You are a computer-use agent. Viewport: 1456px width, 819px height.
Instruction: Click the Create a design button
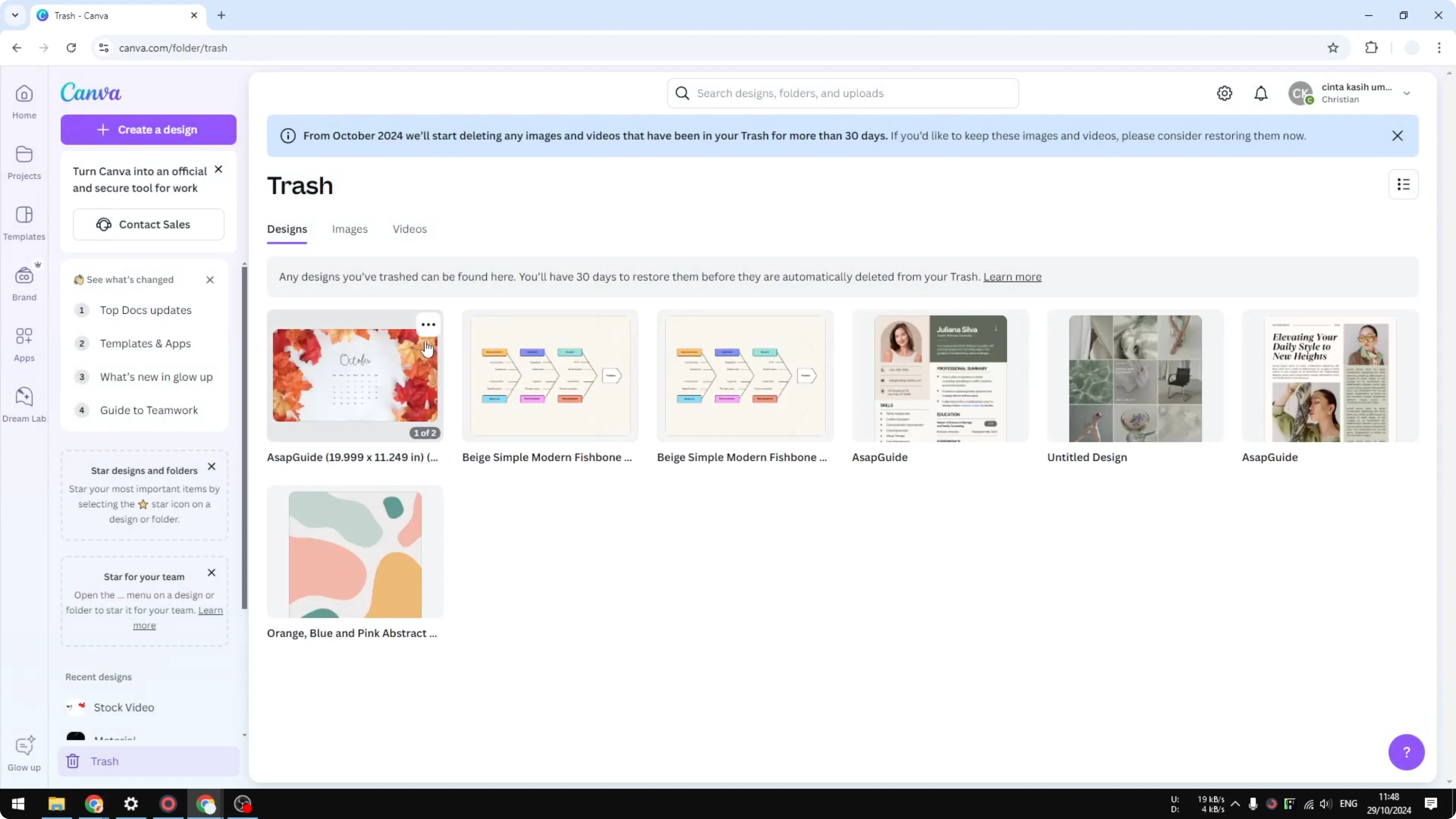148,129
